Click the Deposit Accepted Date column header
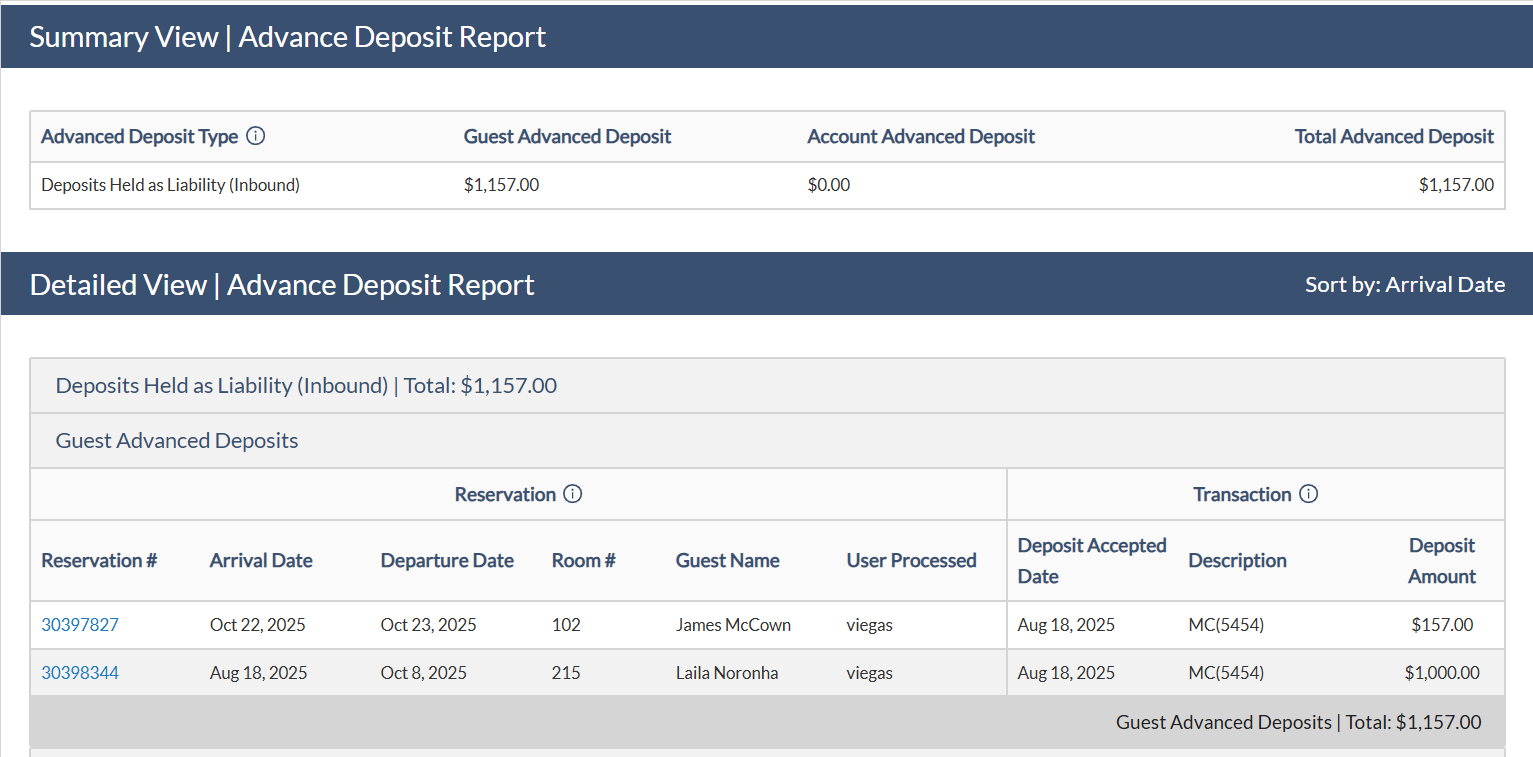The height and width of the screenshot is (757, 1533). coord(1092,561)
